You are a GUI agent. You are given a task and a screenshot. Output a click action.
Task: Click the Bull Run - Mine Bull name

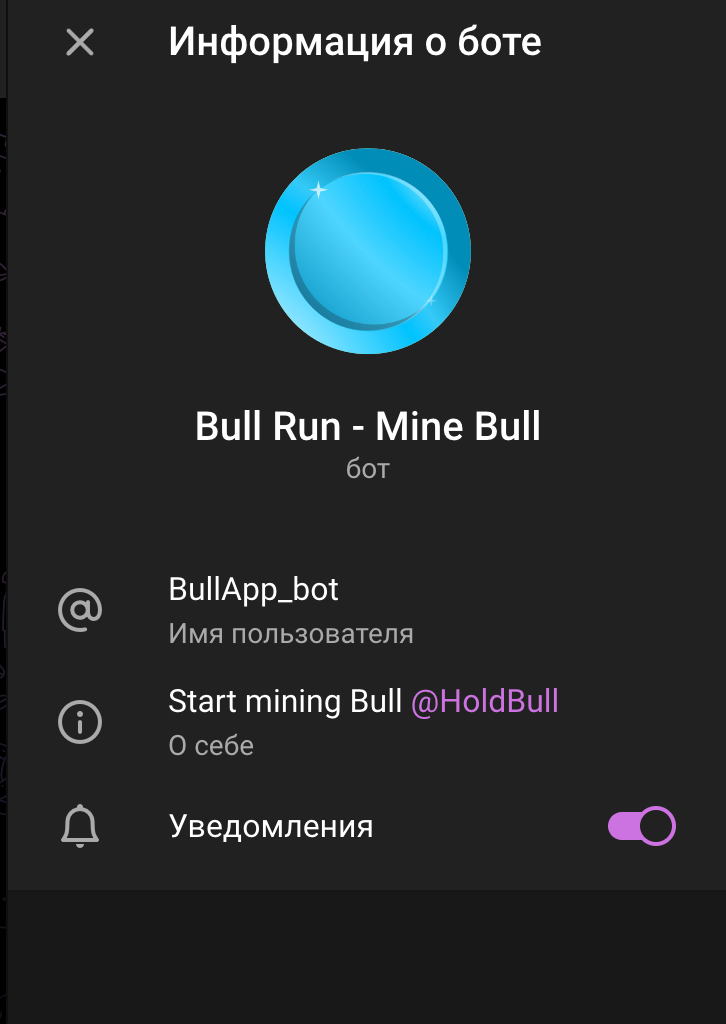tap(368, 426)
